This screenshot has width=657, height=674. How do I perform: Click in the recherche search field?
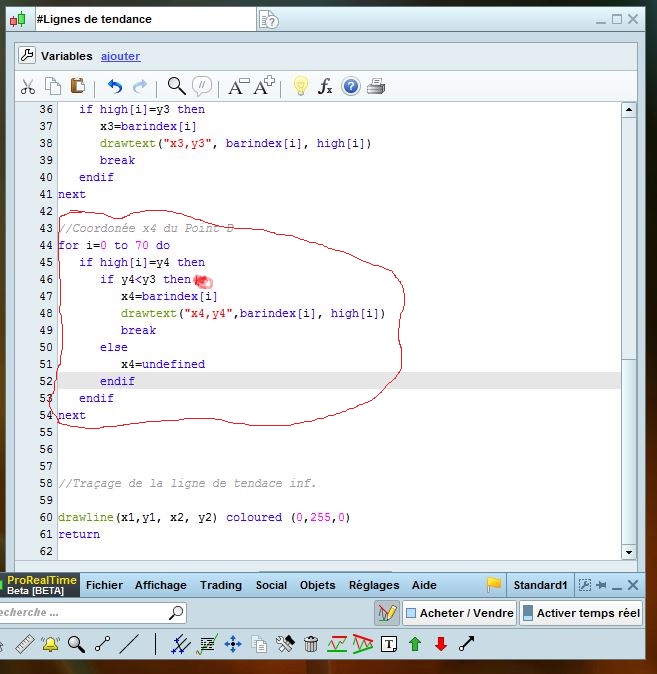[x=80, y=613]
